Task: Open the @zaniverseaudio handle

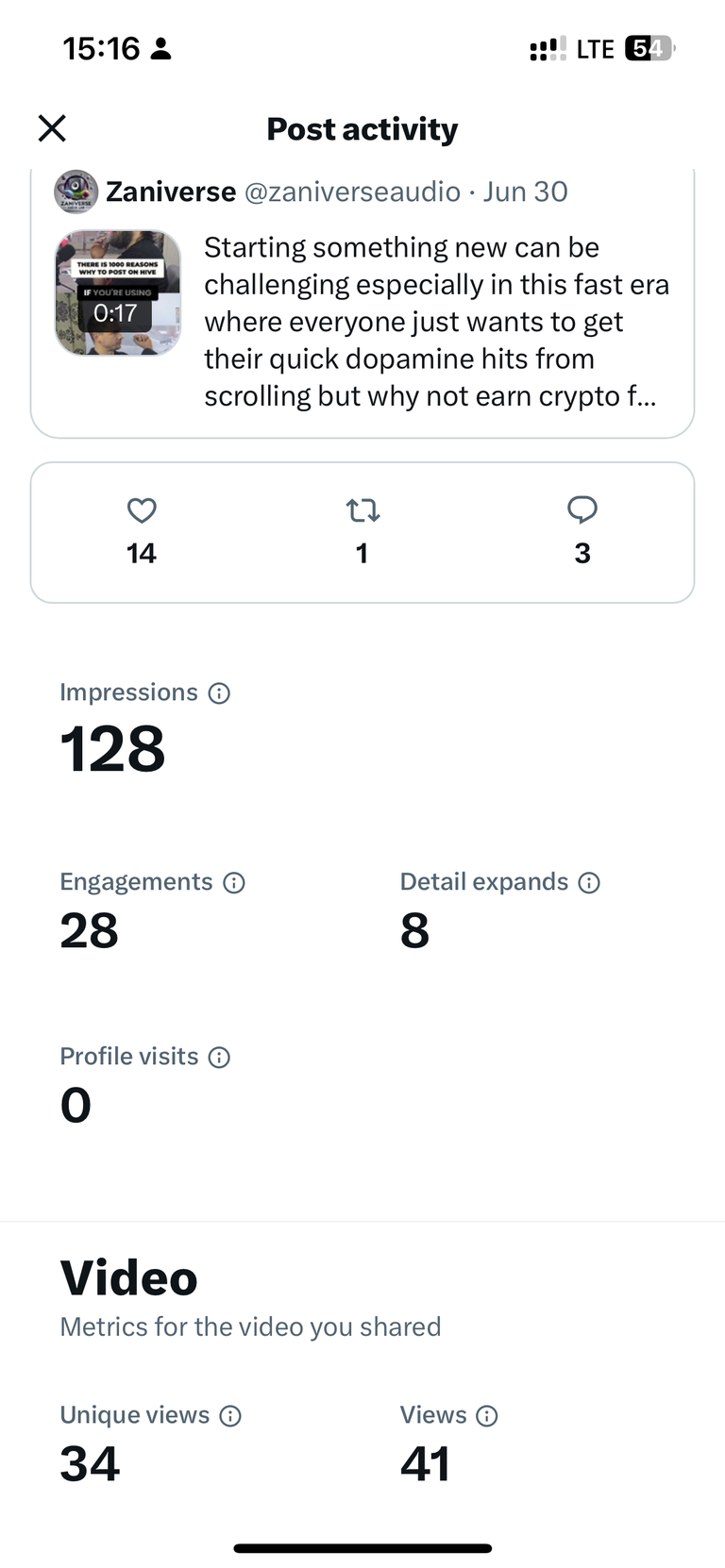Action: pyautogui.click(x=352, y=192)
